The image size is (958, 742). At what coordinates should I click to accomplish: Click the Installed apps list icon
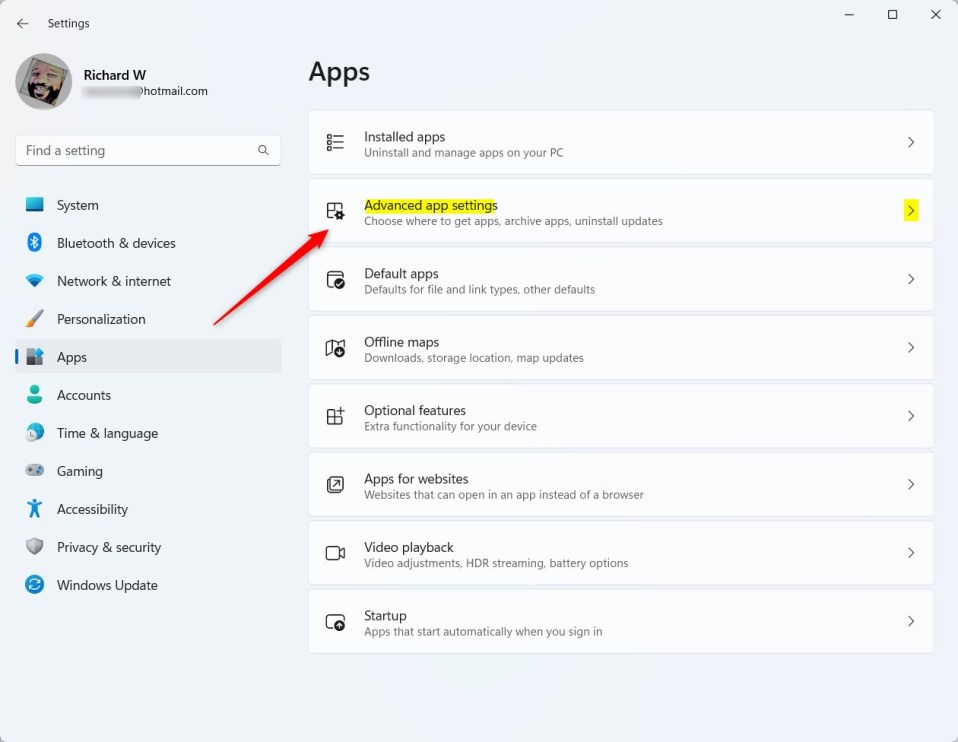click(x=336, y=143)
